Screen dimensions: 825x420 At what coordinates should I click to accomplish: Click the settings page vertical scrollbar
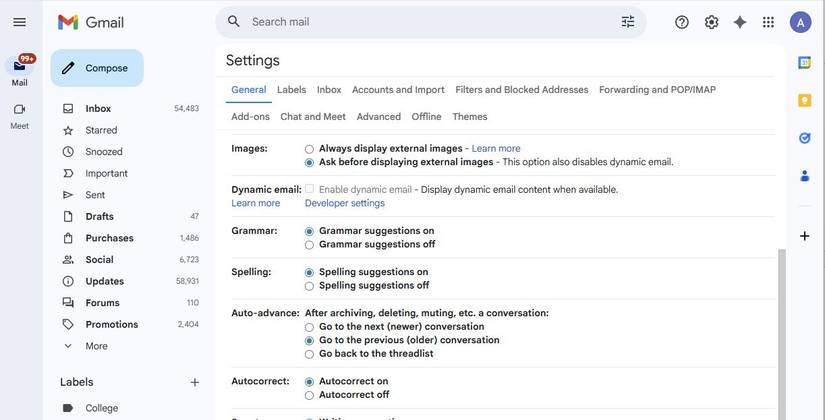tap(781, 334)
